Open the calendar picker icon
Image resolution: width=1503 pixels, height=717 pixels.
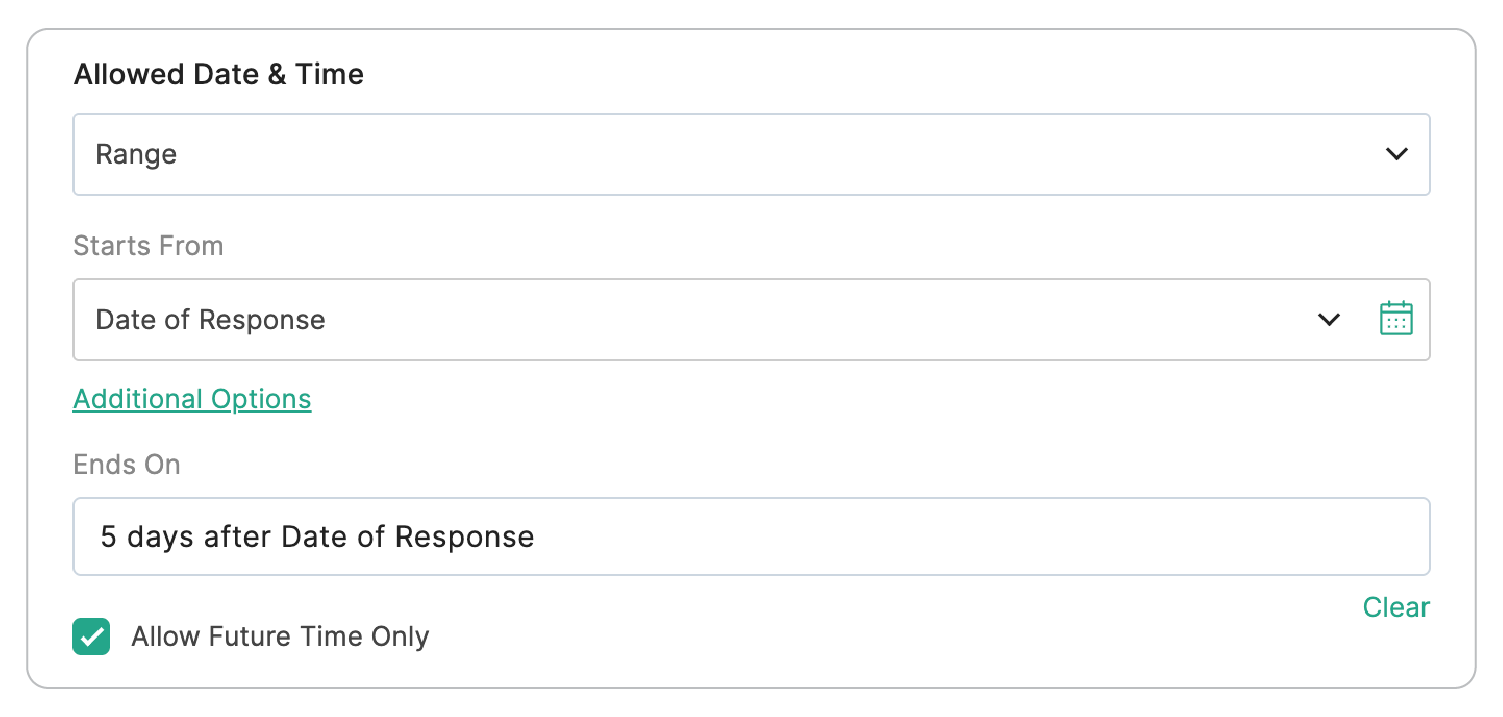coord(1395,318)
